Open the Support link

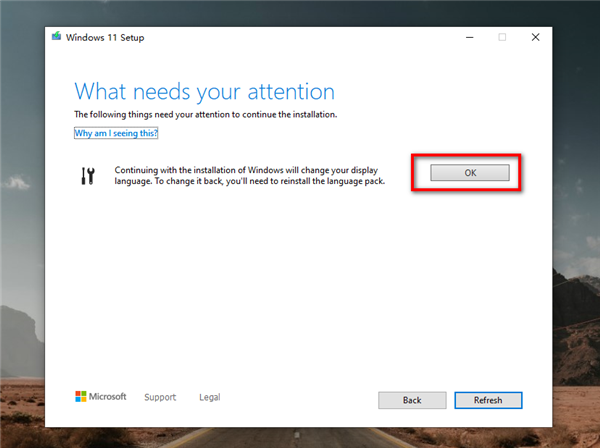point(160,397)
